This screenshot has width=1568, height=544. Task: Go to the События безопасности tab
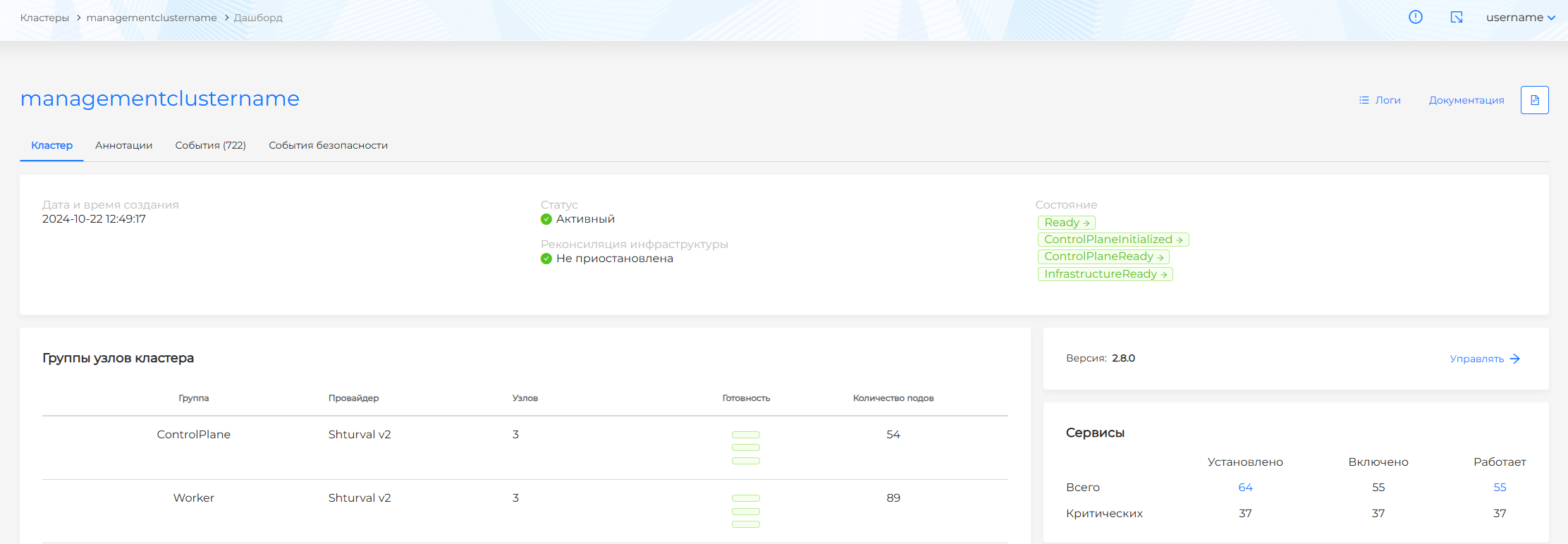tap(328, 145)
